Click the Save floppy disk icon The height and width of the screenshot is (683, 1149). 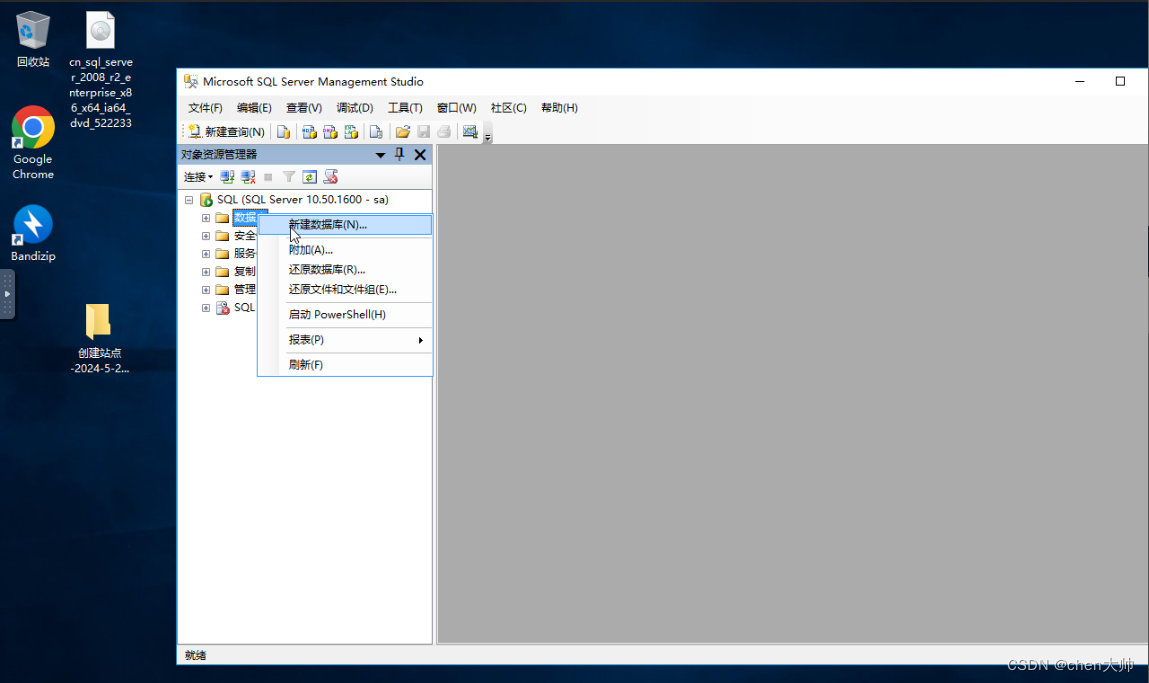424,132
